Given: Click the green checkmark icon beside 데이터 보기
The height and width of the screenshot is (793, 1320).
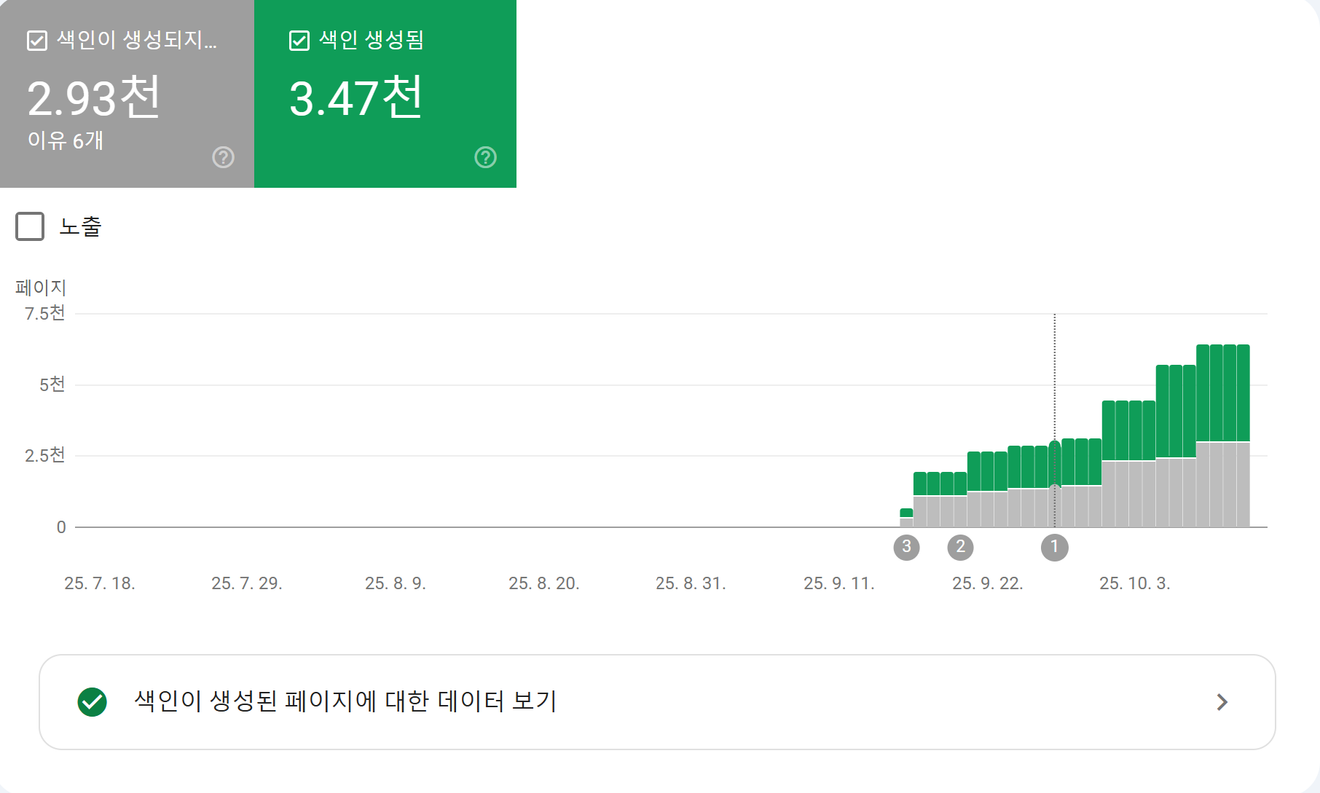Looking at the screenshot, I should 92,702.
